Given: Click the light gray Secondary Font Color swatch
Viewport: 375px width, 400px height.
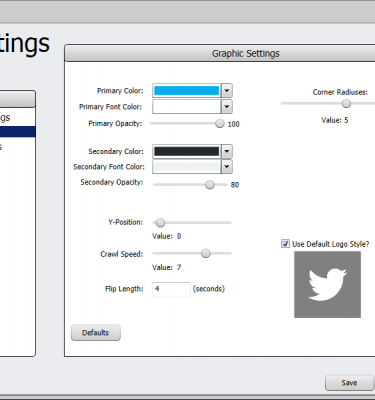Looking at the screenshot, I should click(x=187, y=167).
